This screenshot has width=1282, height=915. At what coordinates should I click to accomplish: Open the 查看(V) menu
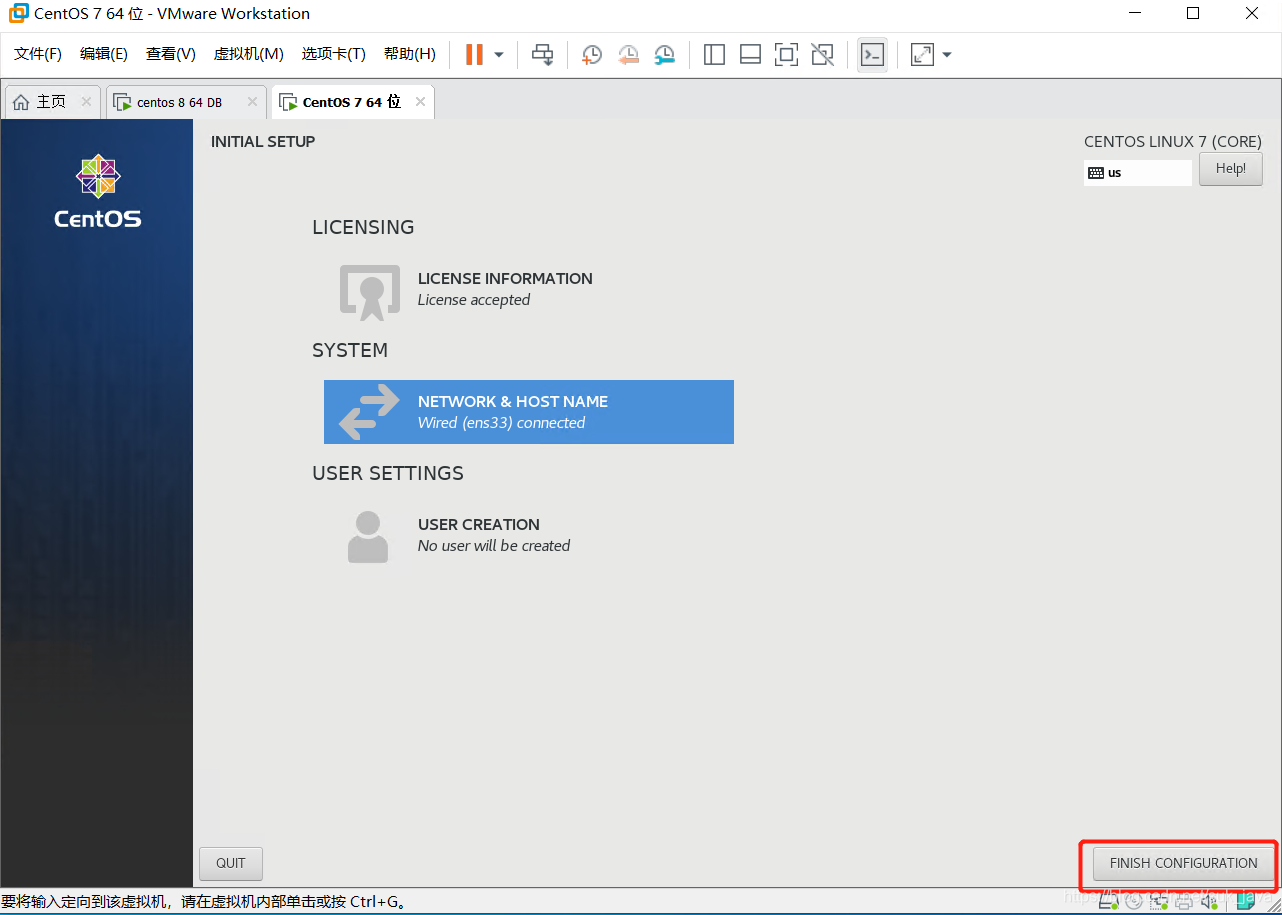pyautogui.click(x=171, y=54)
